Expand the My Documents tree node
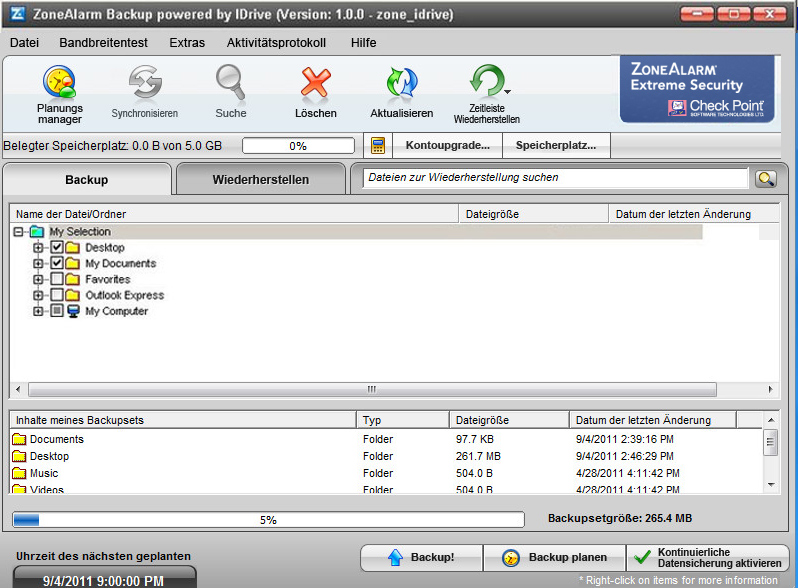The image size is (798, 588). pos(38,264)
